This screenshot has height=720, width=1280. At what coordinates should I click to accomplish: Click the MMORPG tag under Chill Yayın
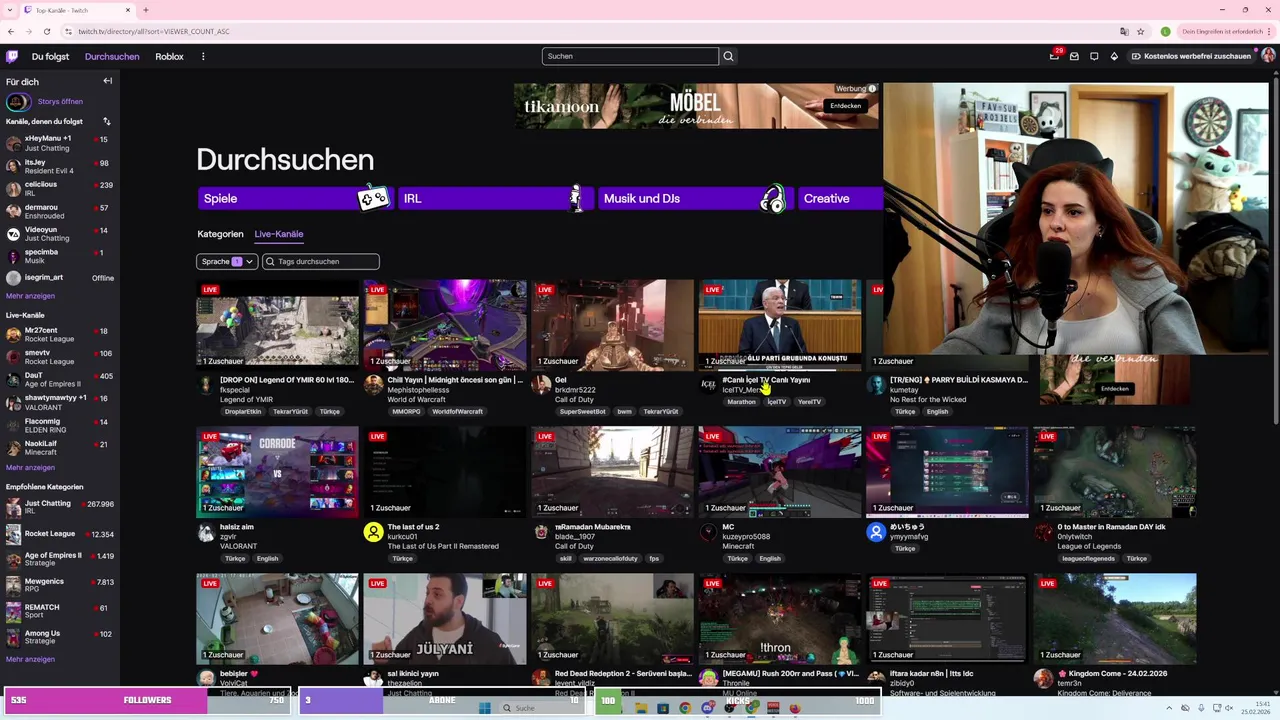[406, 412]
